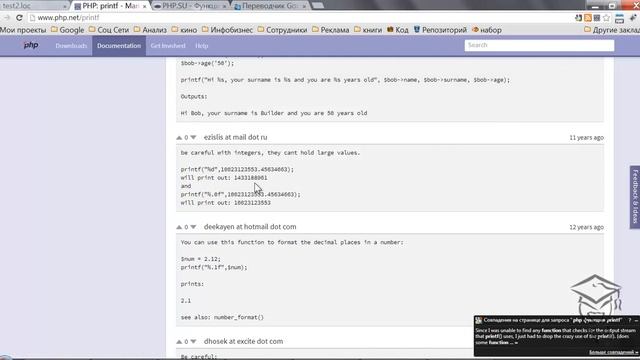
Task: Open the Анализ bookmark folder
Action: pos(150,30)
